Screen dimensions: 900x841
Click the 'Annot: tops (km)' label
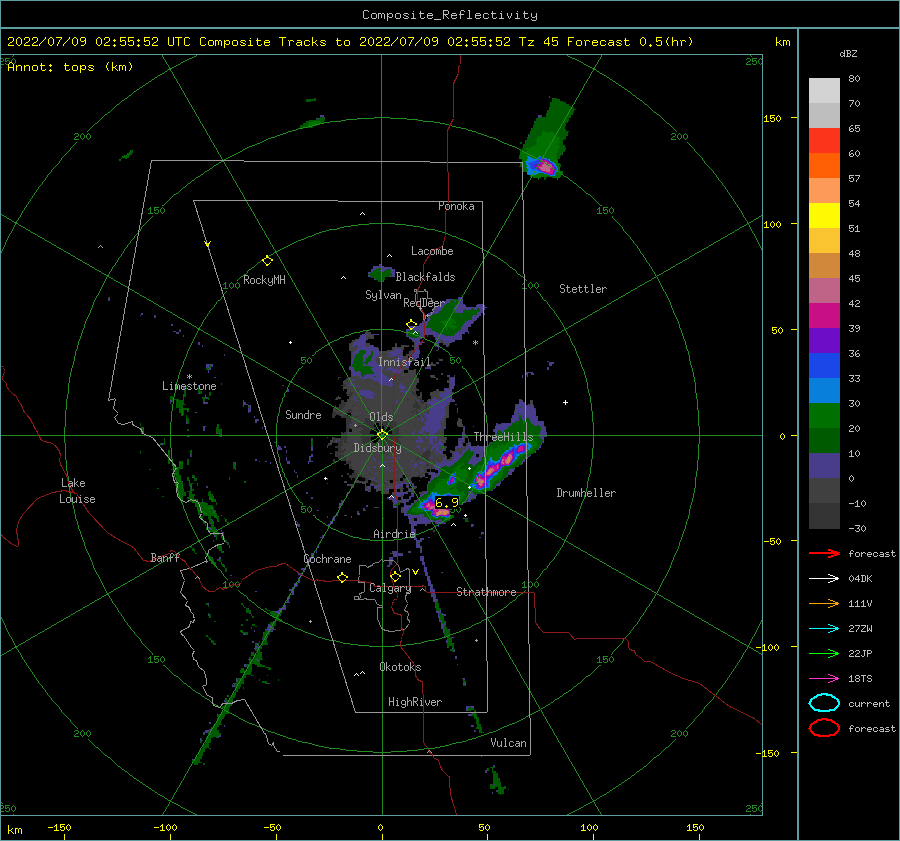pyautogui.click(x=71, y=67)
